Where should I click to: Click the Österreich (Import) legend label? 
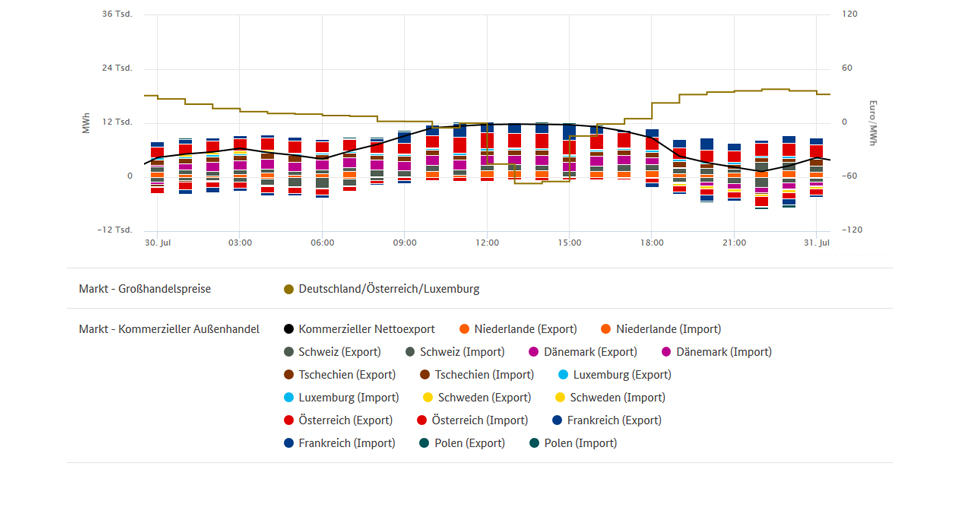pyautogui.click(x=479, y=420)
